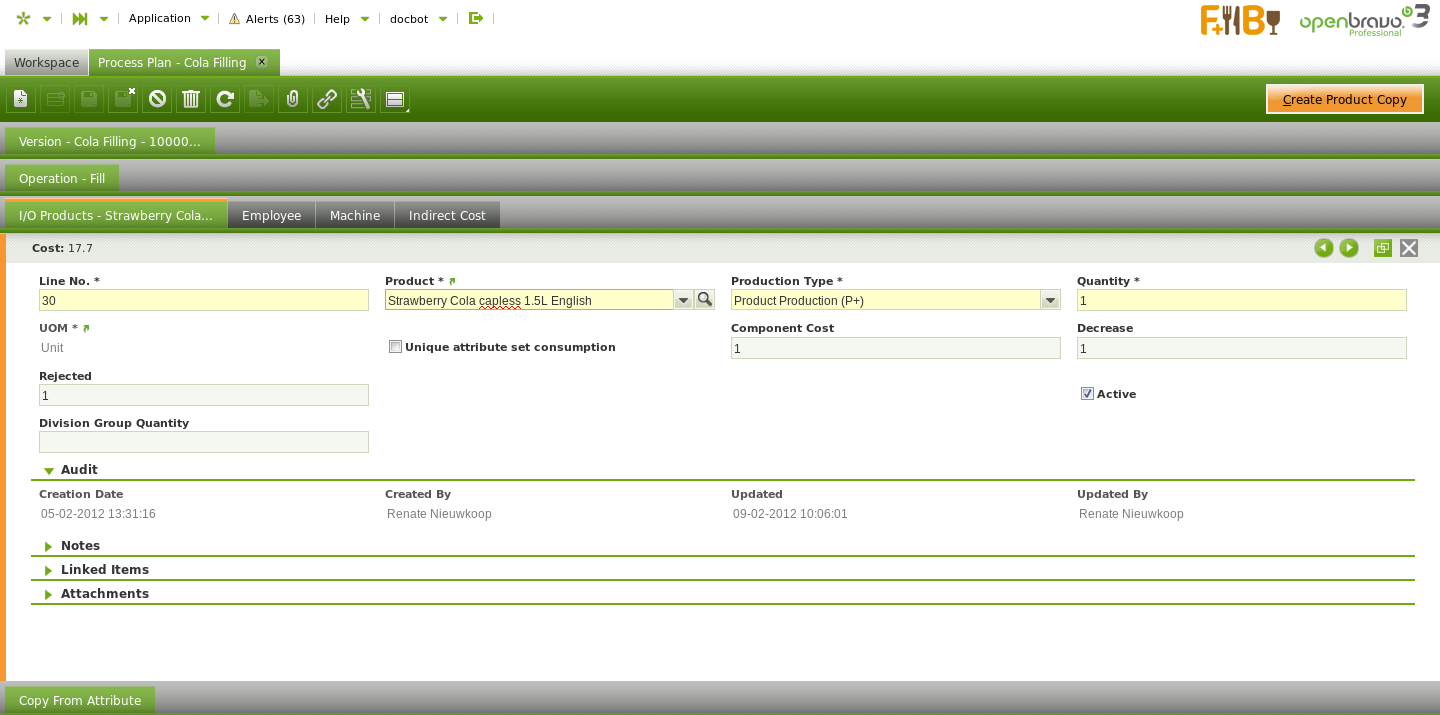This screenshot has height=715, width=1440.
Task: Click the new document toolbar icon
Action: 20,99
